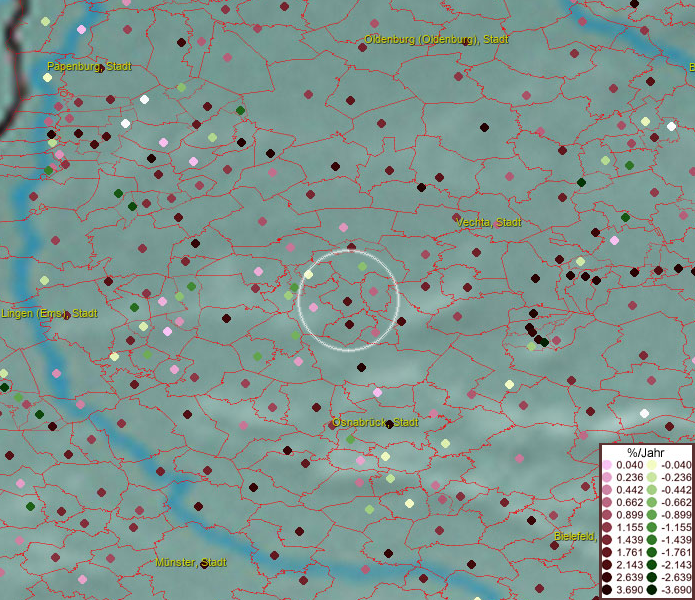The height and width of the screenshot is (600, 695).
Task: Pick the 3.690 darkest maroon legend swatch
Action: [x=607, y=590]
